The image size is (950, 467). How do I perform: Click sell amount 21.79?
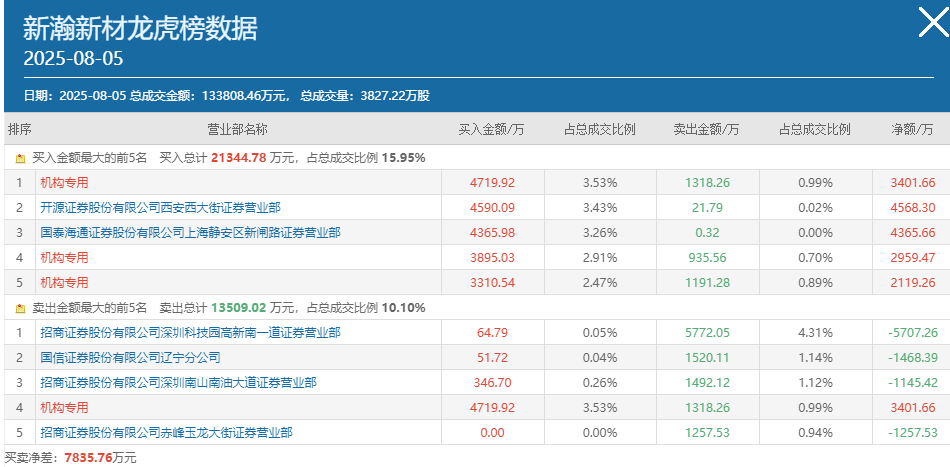[x=707, y=208]
